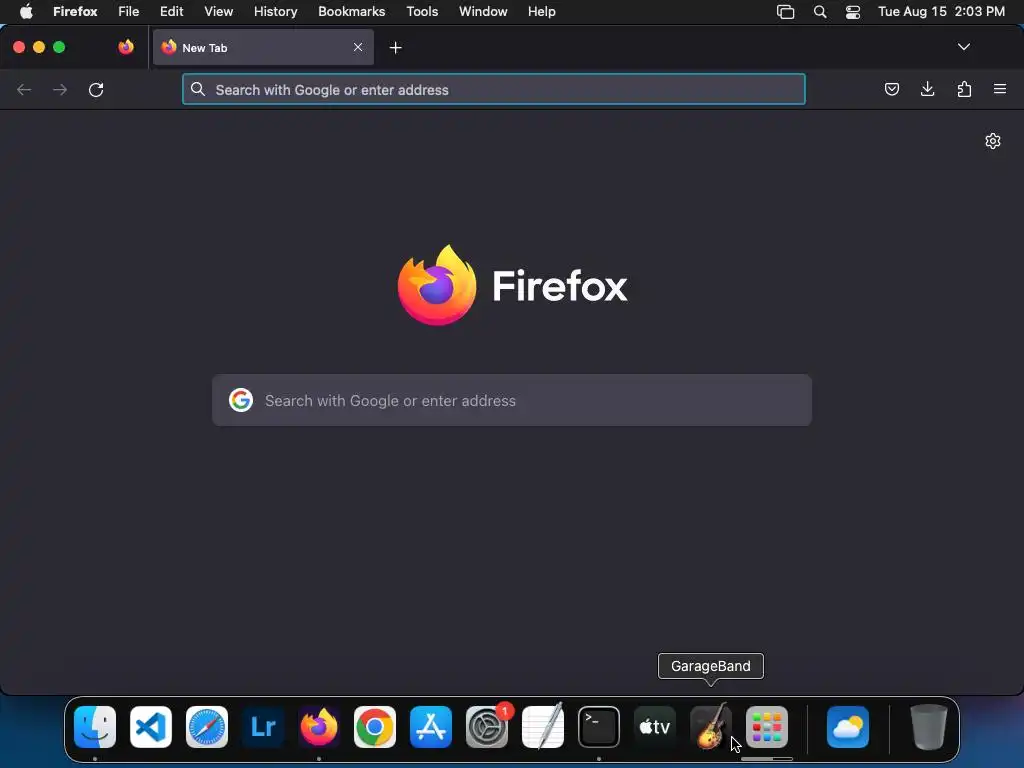Click the page's Google search box
Image resolution: width=1024 pixels, height=768 pixels.
tap(512, 400)
